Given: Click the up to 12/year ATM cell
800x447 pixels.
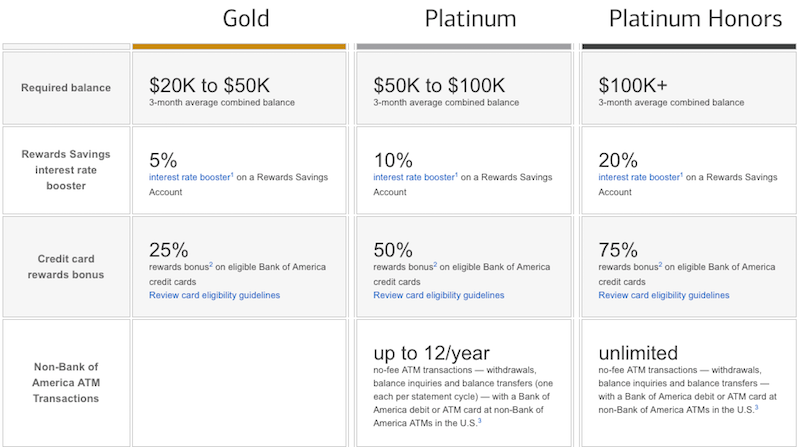Looking at the screenshot, I should [x=464, y=383].
